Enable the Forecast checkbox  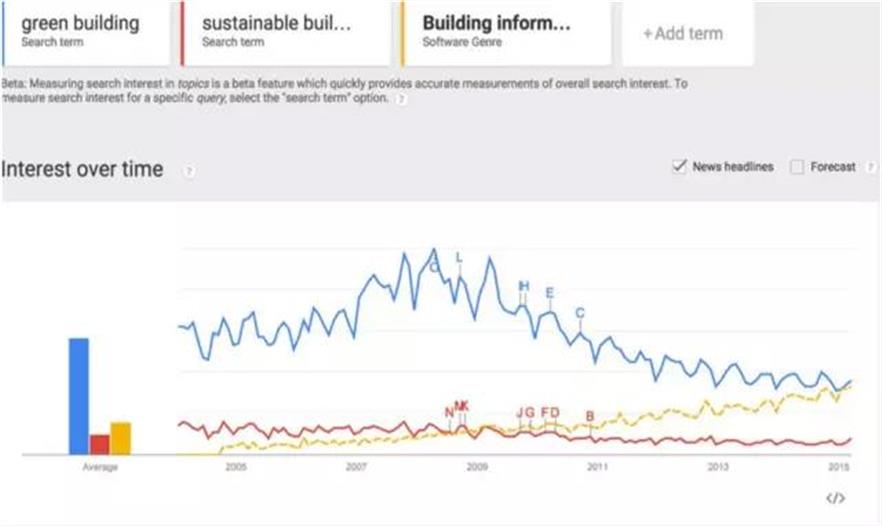coord(797,167)
